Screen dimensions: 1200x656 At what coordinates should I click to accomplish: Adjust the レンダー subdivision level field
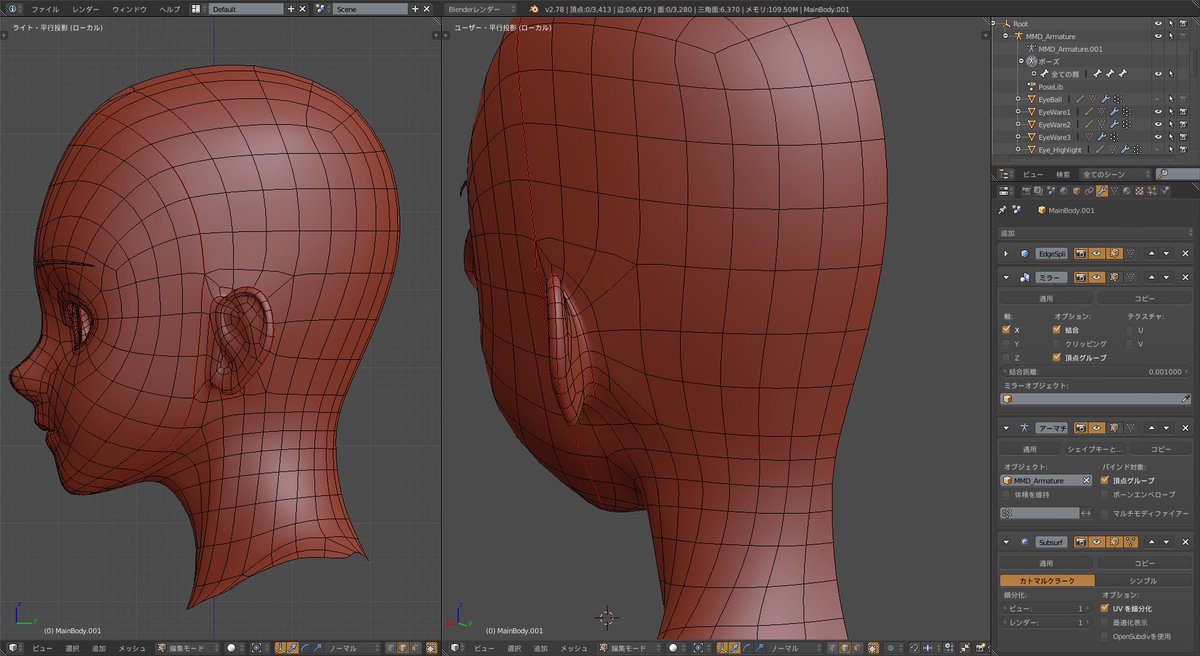1045,622
